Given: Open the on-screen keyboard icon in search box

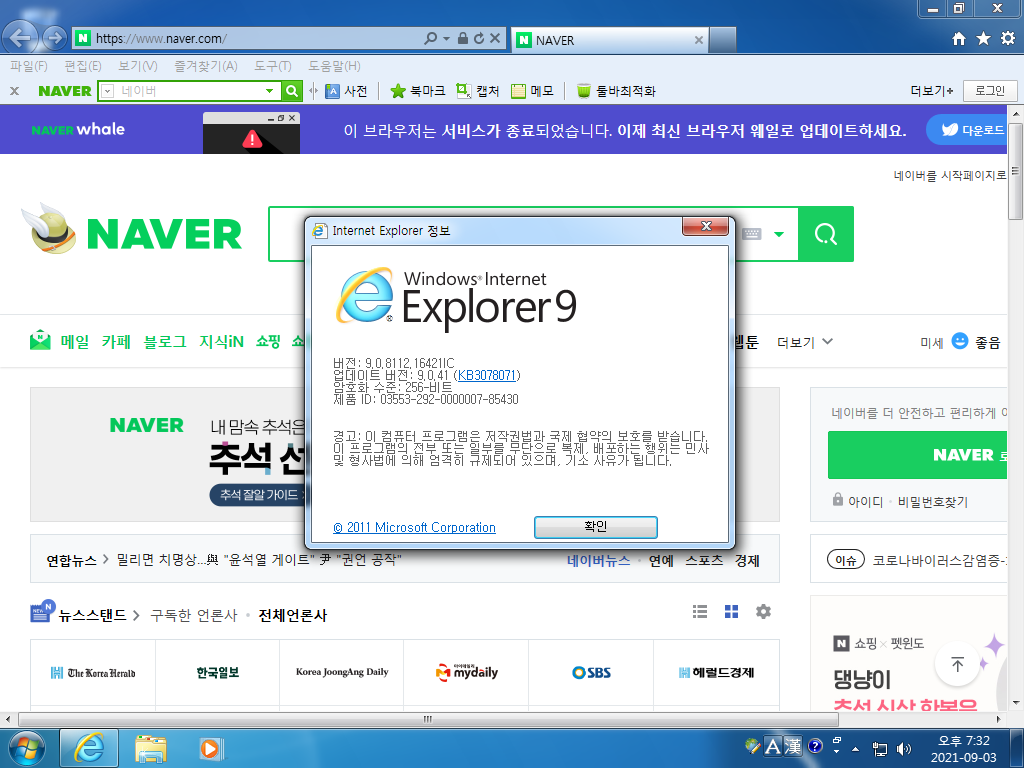Looking at the screenshot, I should click(x=752, y=234).
